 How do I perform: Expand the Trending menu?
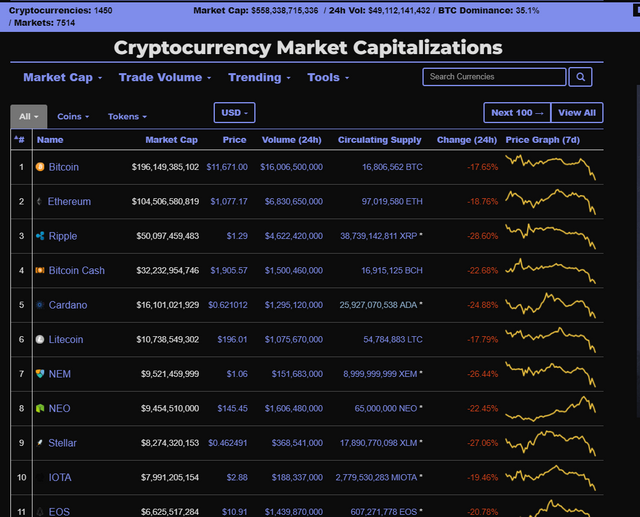point(259,77)
